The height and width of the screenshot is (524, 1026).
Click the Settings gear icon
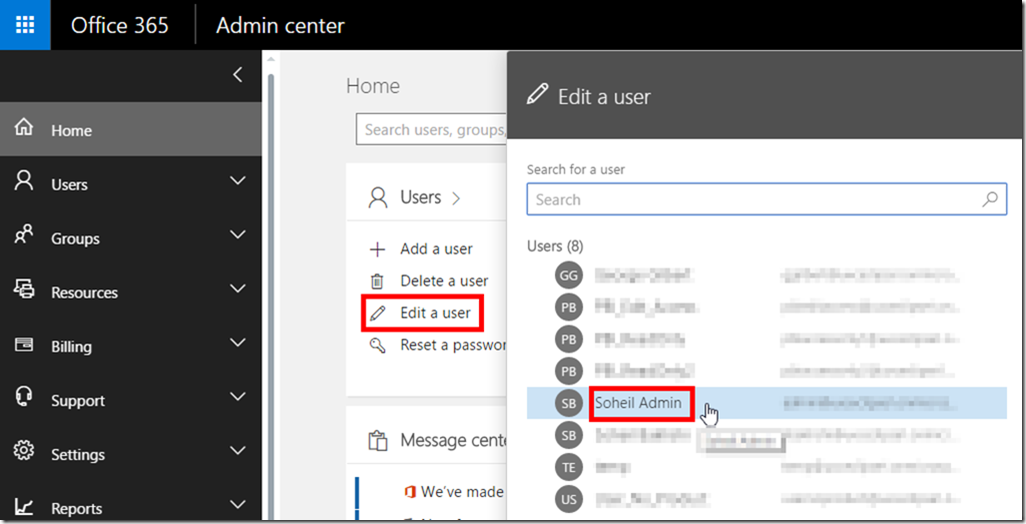(24, 451)
